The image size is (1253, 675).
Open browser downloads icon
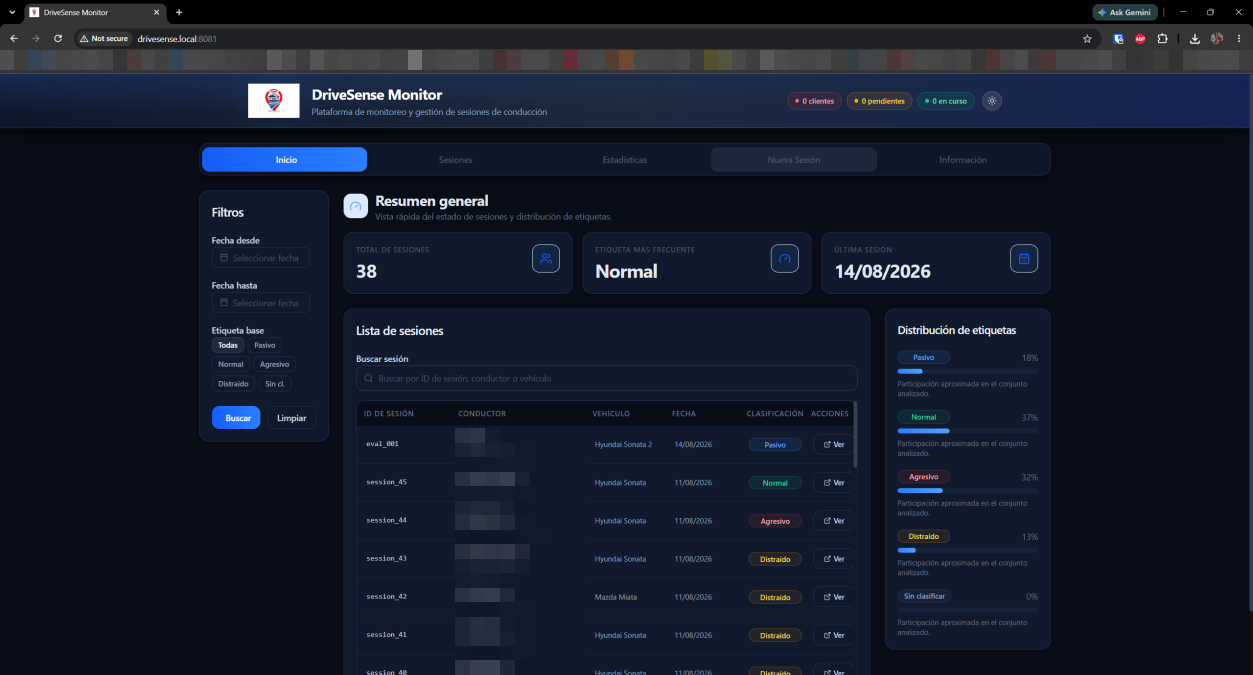pyautogui.click(x=1195, y=39)
